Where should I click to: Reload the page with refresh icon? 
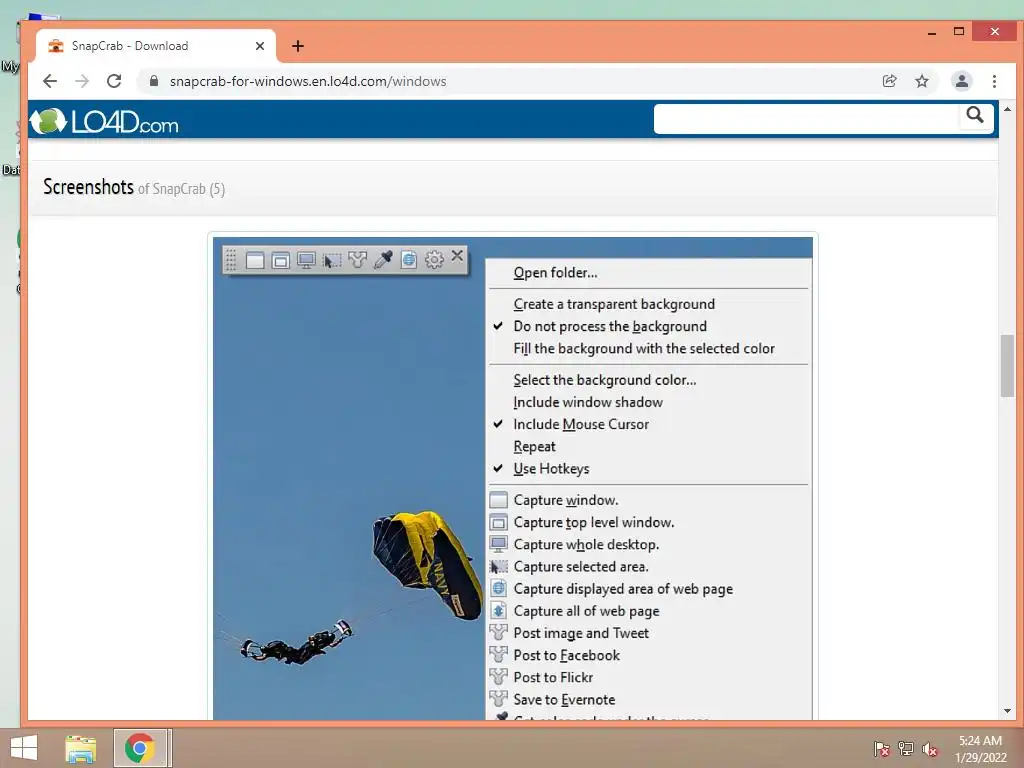[x=114, y=81]
